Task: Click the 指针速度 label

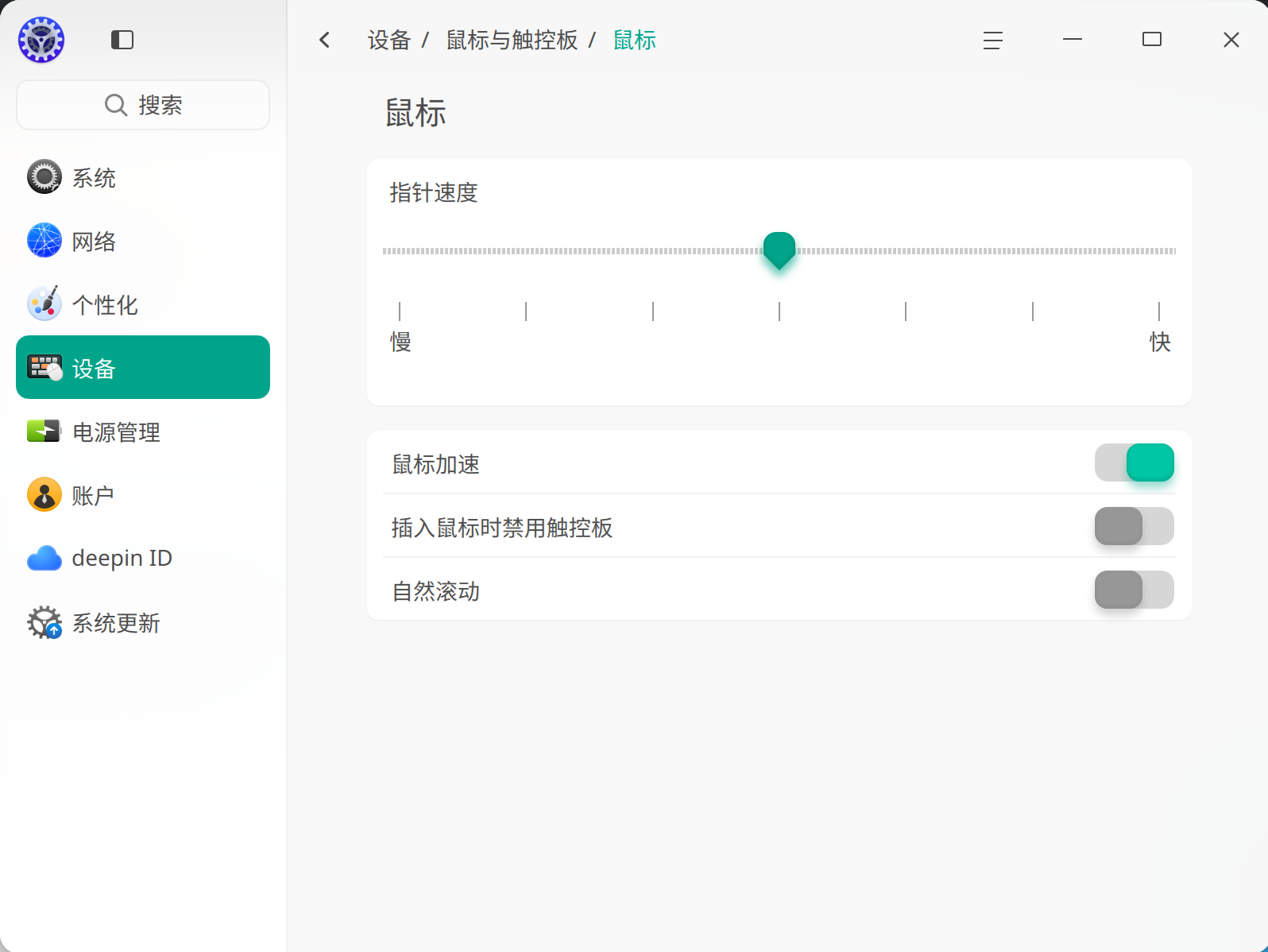Action: (434, 193)
